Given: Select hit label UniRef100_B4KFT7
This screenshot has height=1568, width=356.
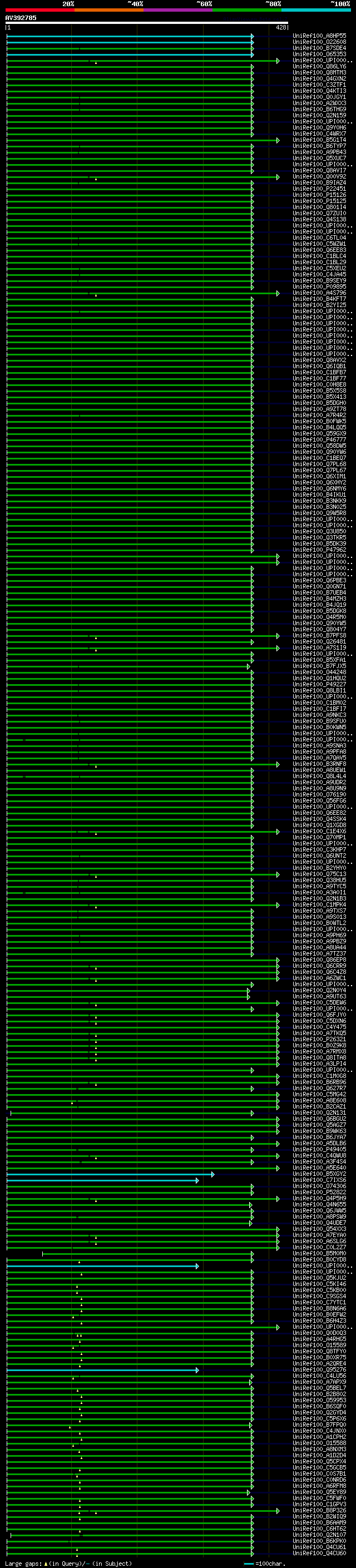Looking at the screenshot, I should pos(319,299).
